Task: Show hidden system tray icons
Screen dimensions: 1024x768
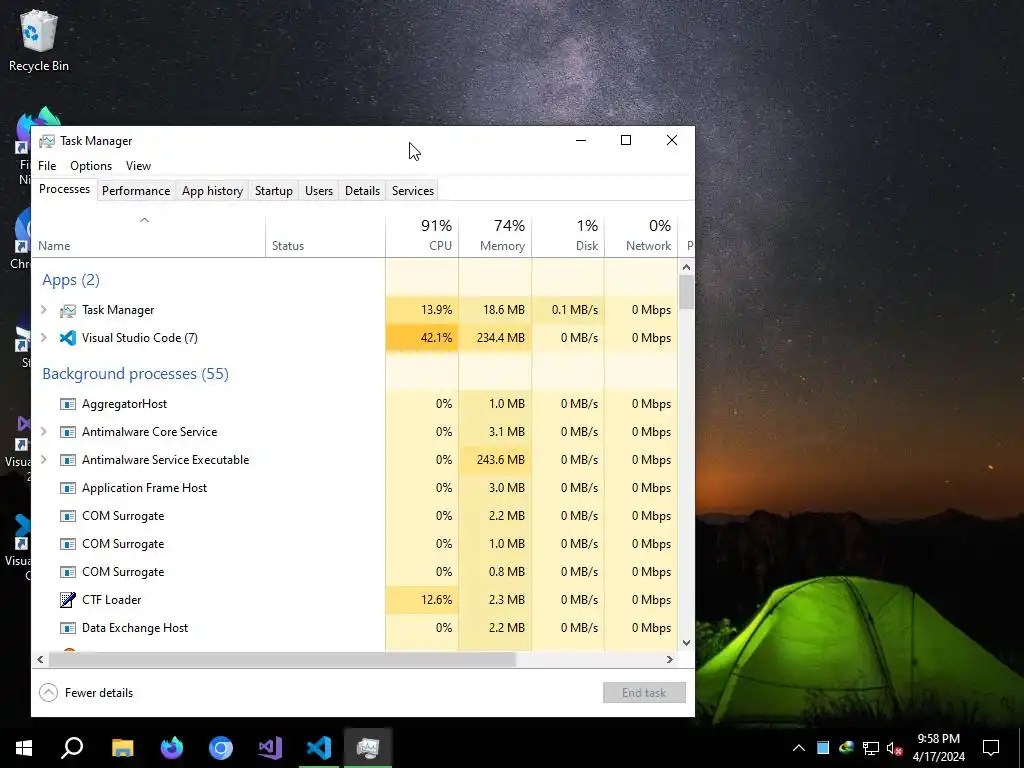Action: pyautogui.click(x=799, y=748)
